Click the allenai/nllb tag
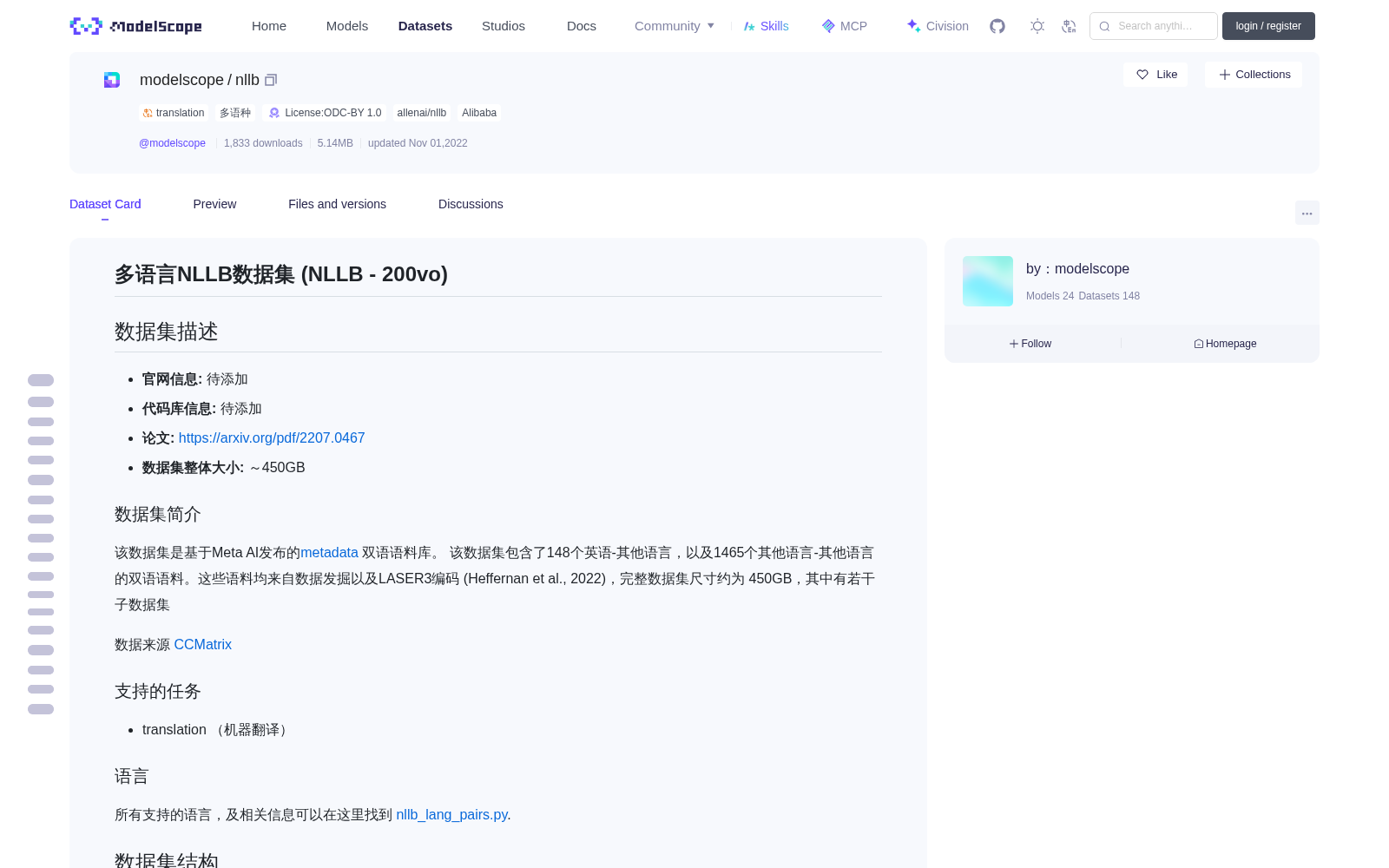Viewport: 1389px width, 868px height. pyautogui.click(x=422, y=113)
